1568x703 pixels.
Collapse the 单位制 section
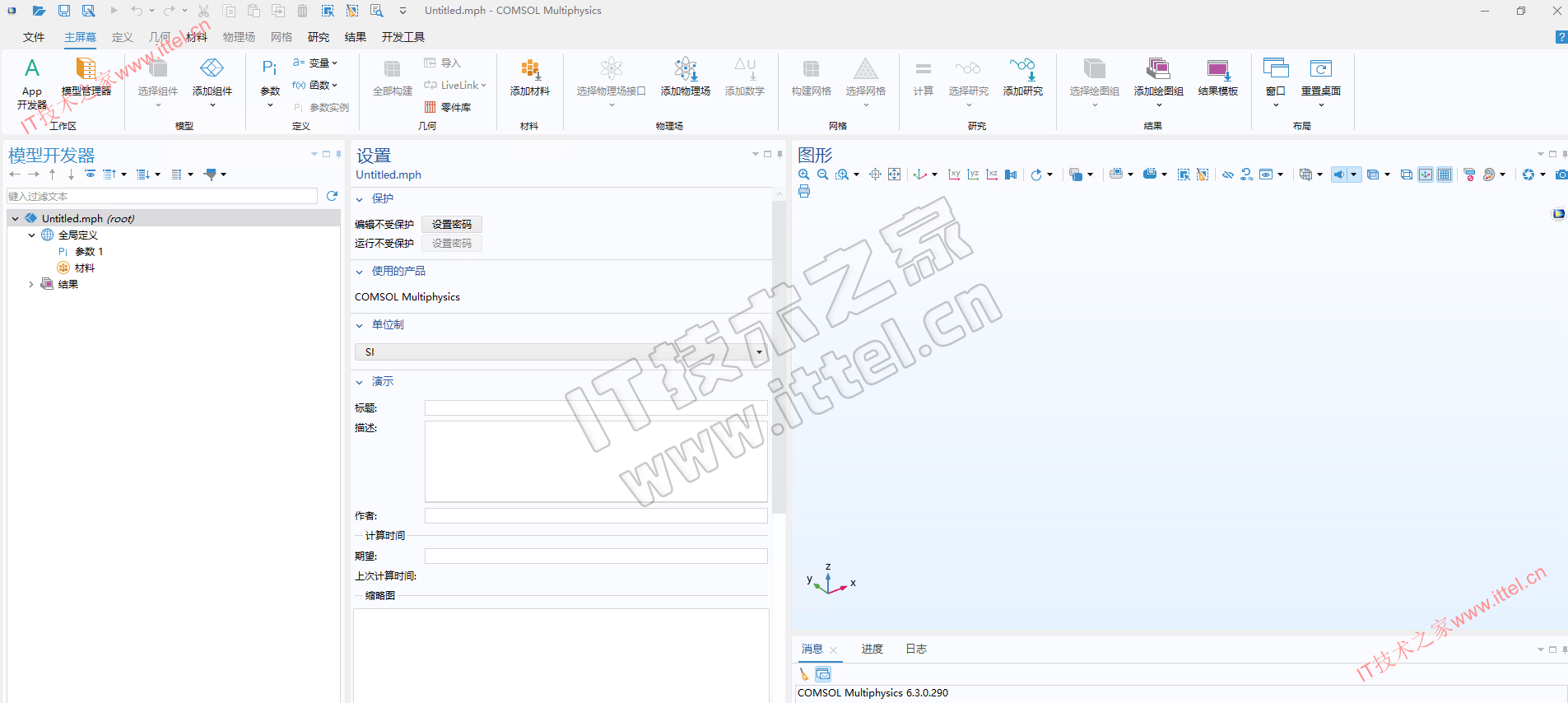tap(360, 325)
